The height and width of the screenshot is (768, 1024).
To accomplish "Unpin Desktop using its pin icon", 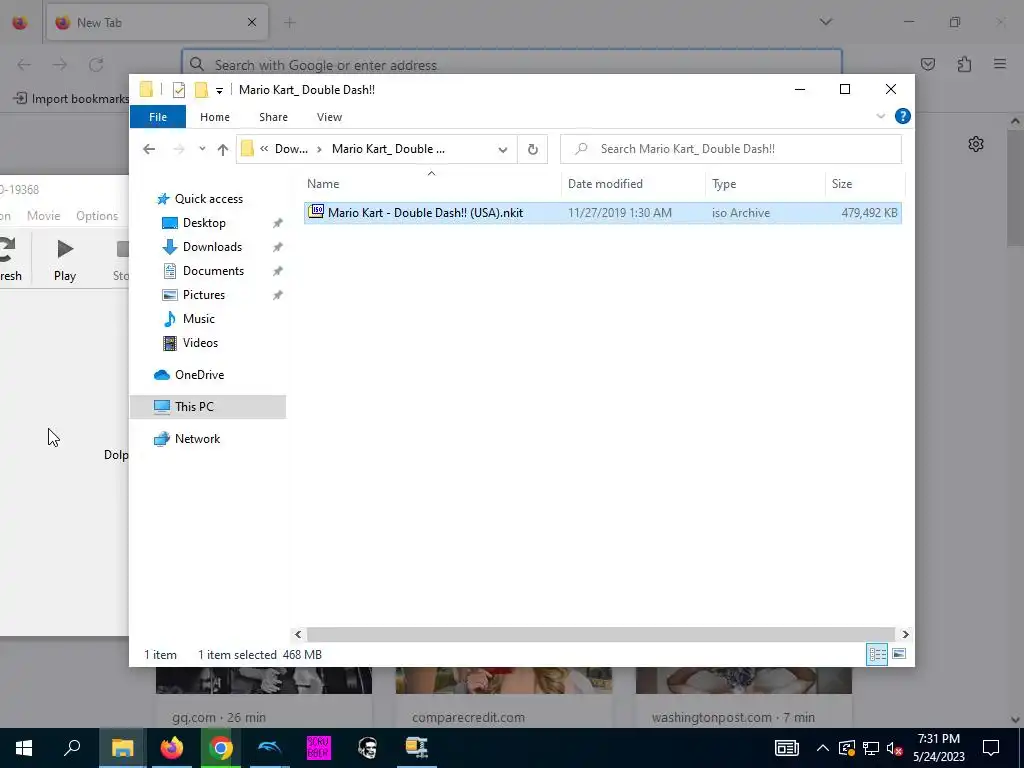I will pyautogui.click(x=278, y=223).
